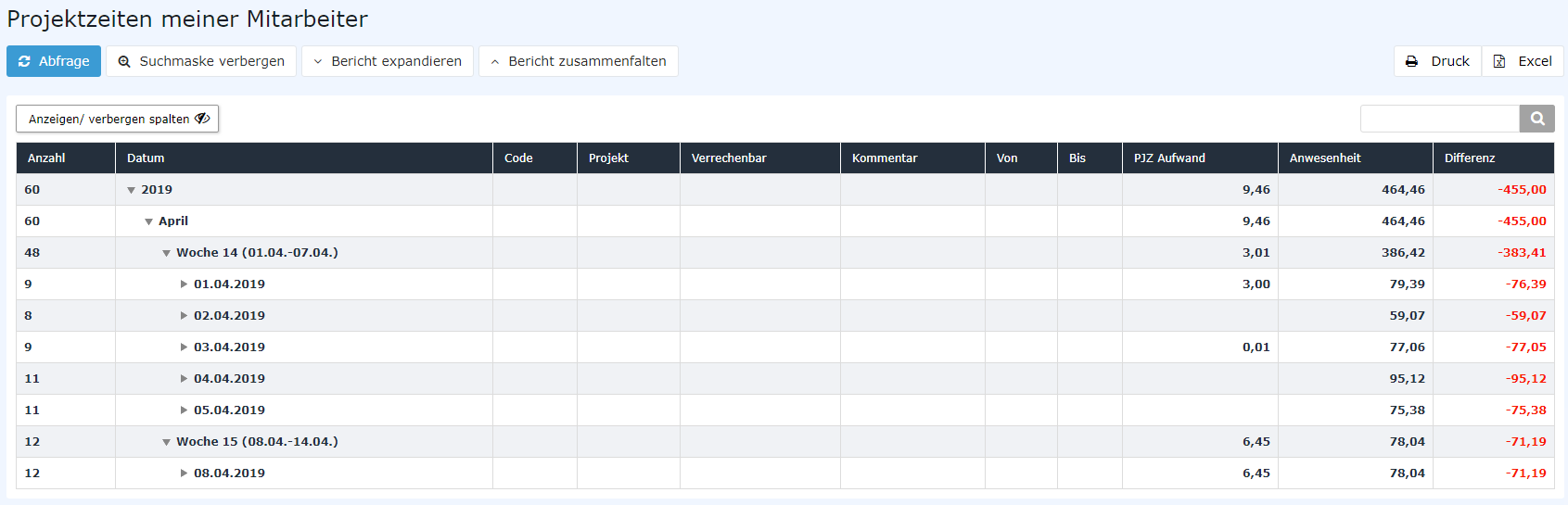Click Bericht zusammenfalten button
This screenshot has height=505, width=1568.
point(579,61)
